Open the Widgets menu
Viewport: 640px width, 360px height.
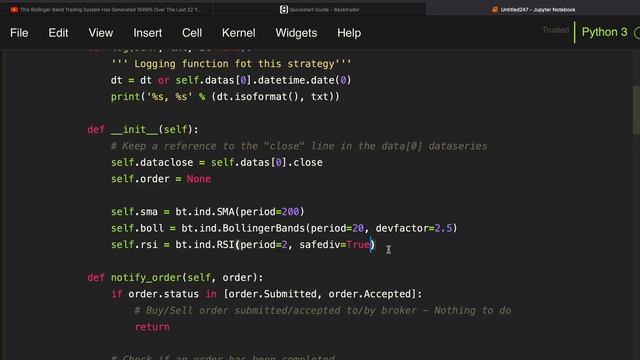tap(296, 33)
